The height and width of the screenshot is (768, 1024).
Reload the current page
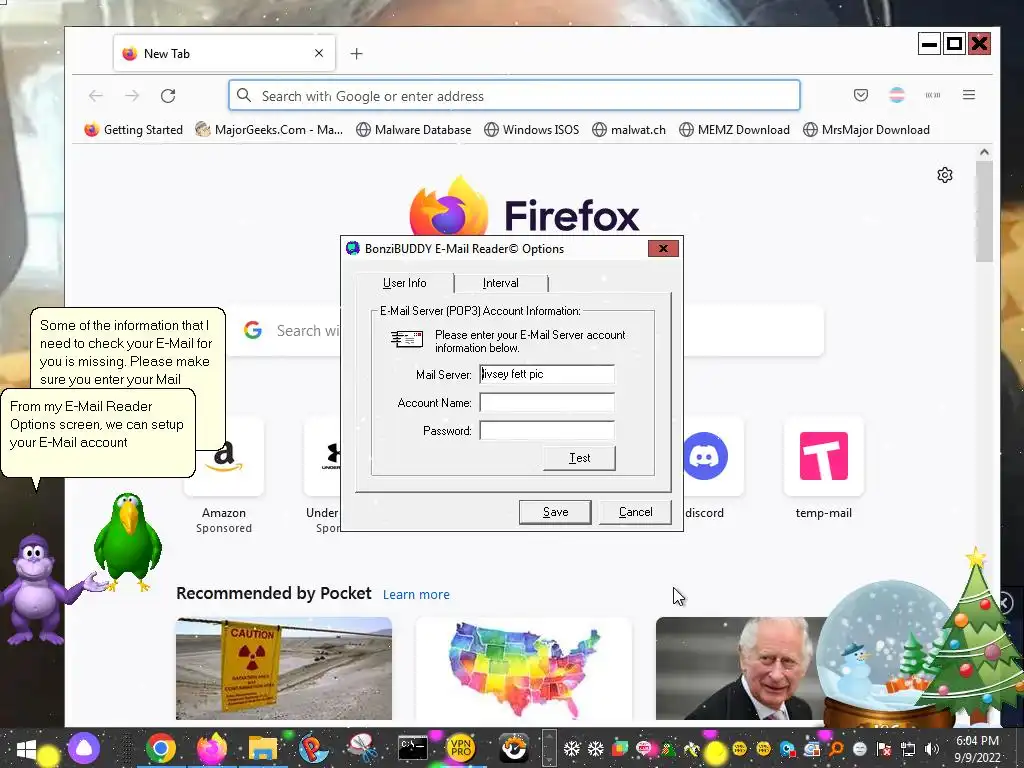pos(168,96)
